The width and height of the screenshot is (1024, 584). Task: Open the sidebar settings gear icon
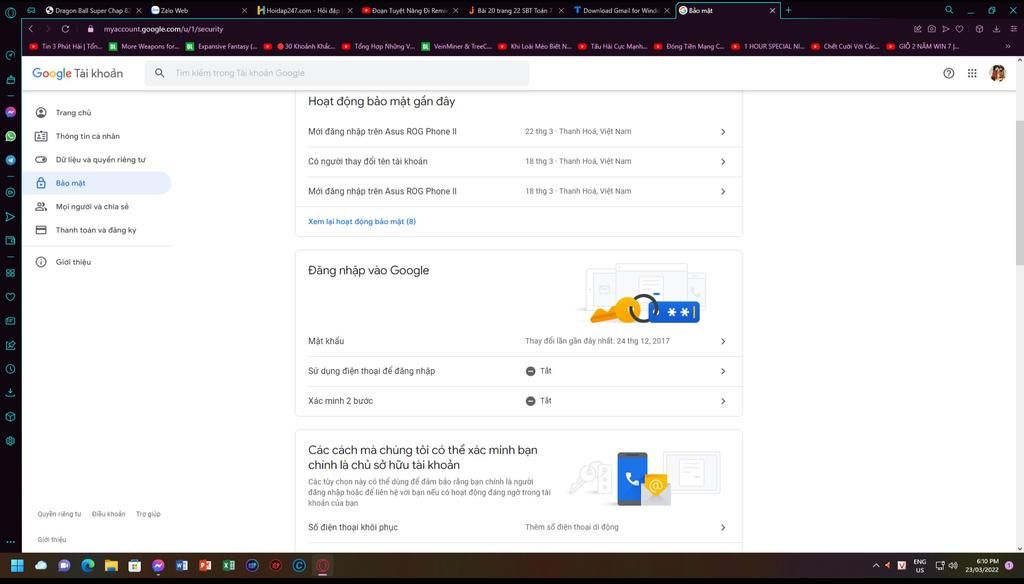click(10, 441)
